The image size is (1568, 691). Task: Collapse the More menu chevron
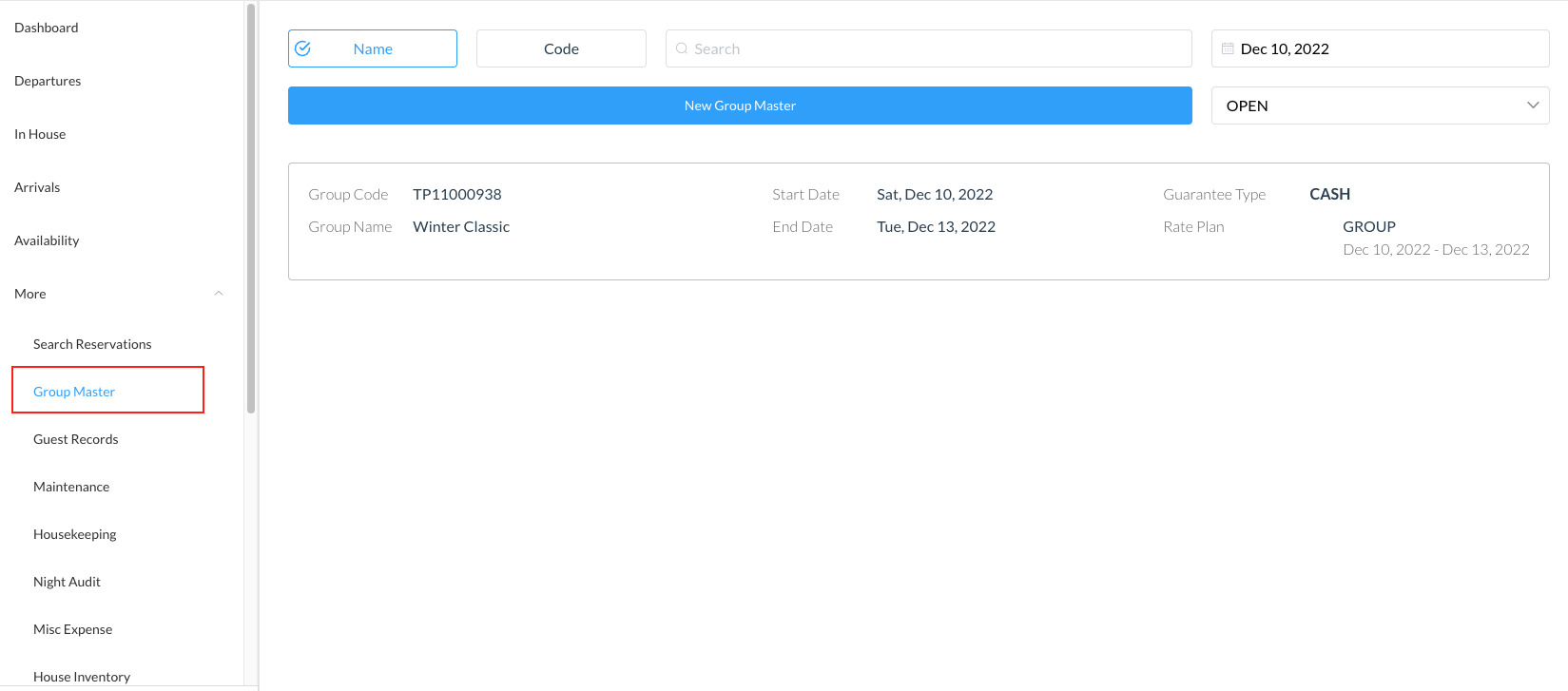click(219, 294)
